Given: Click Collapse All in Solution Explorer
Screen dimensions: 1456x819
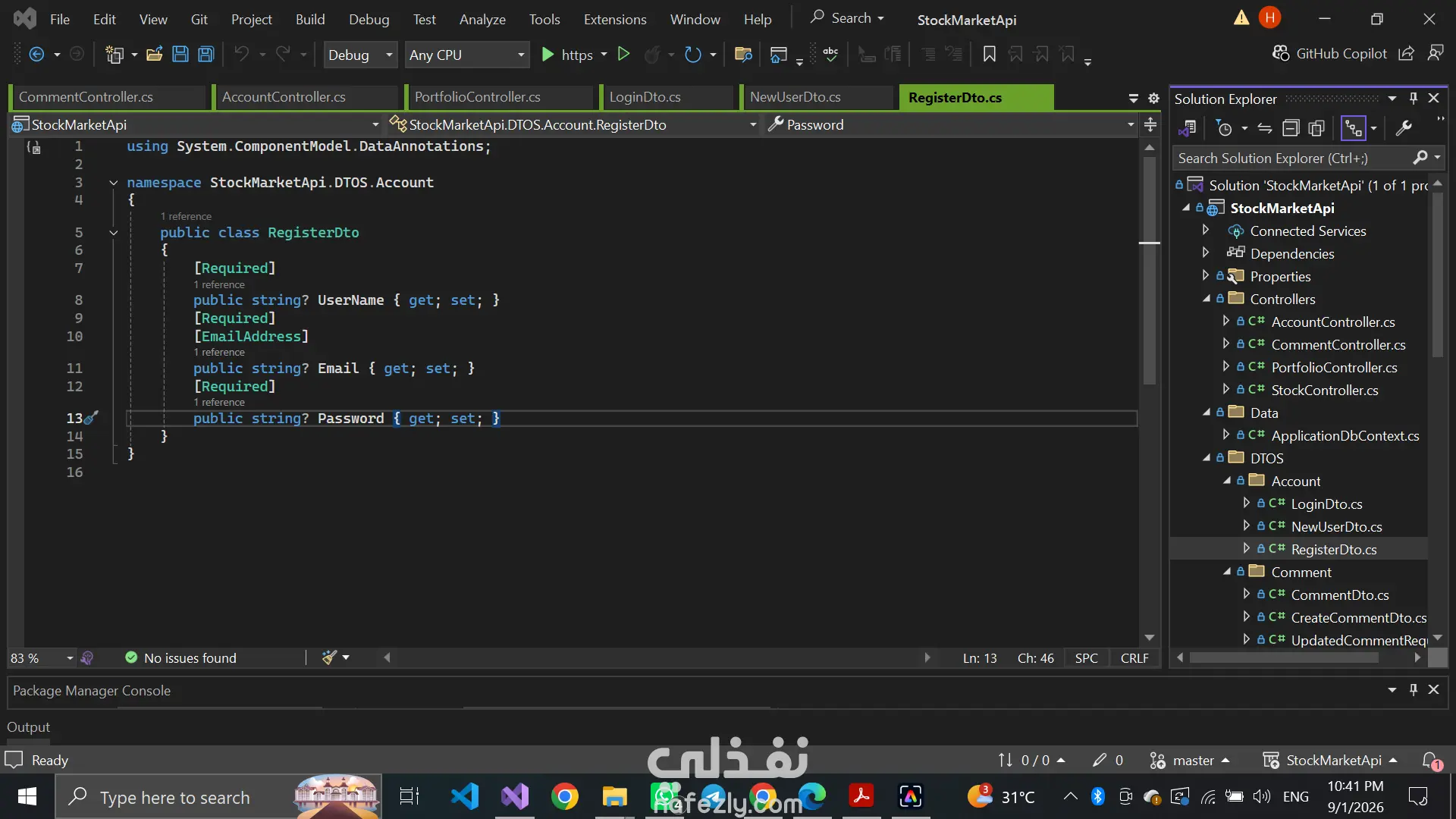Looking at the screenshot, I should tap(1291, 129).
